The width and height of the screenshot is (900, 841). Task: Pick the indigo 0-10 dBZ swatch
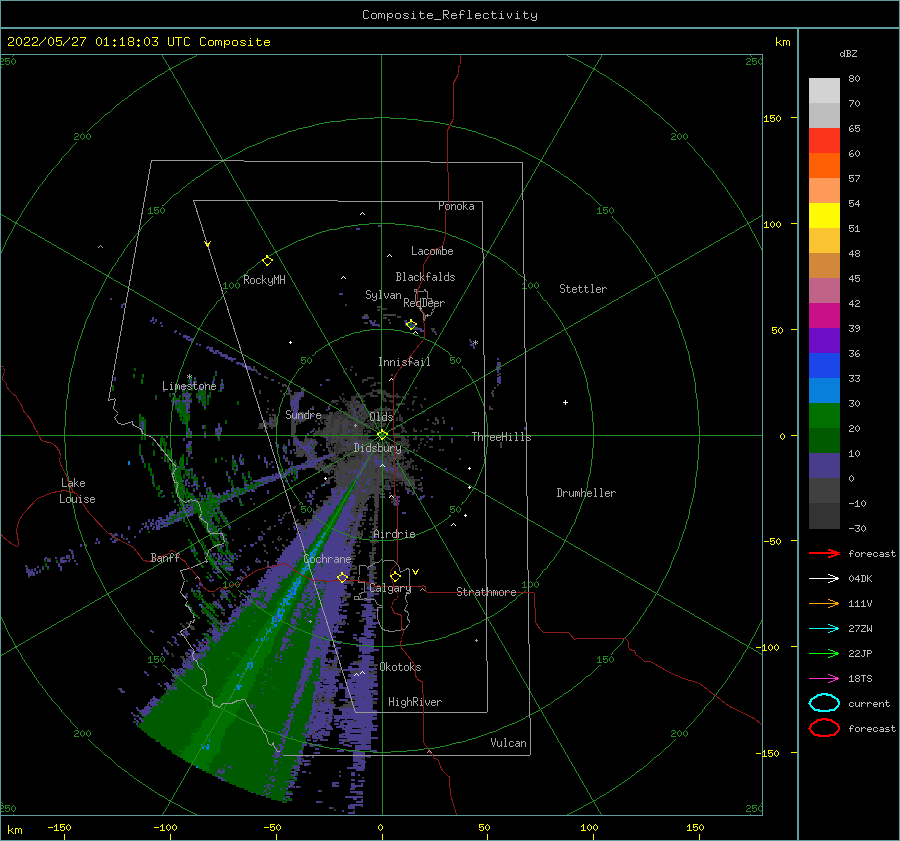pos(824,466)
